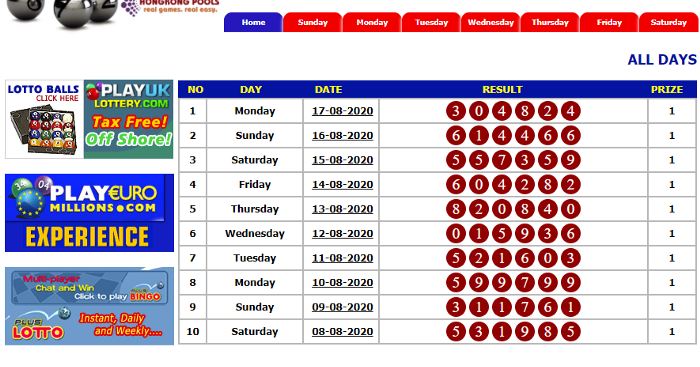Switch to the Sunday tab
The image size is (700, 367).
point(312,22)
